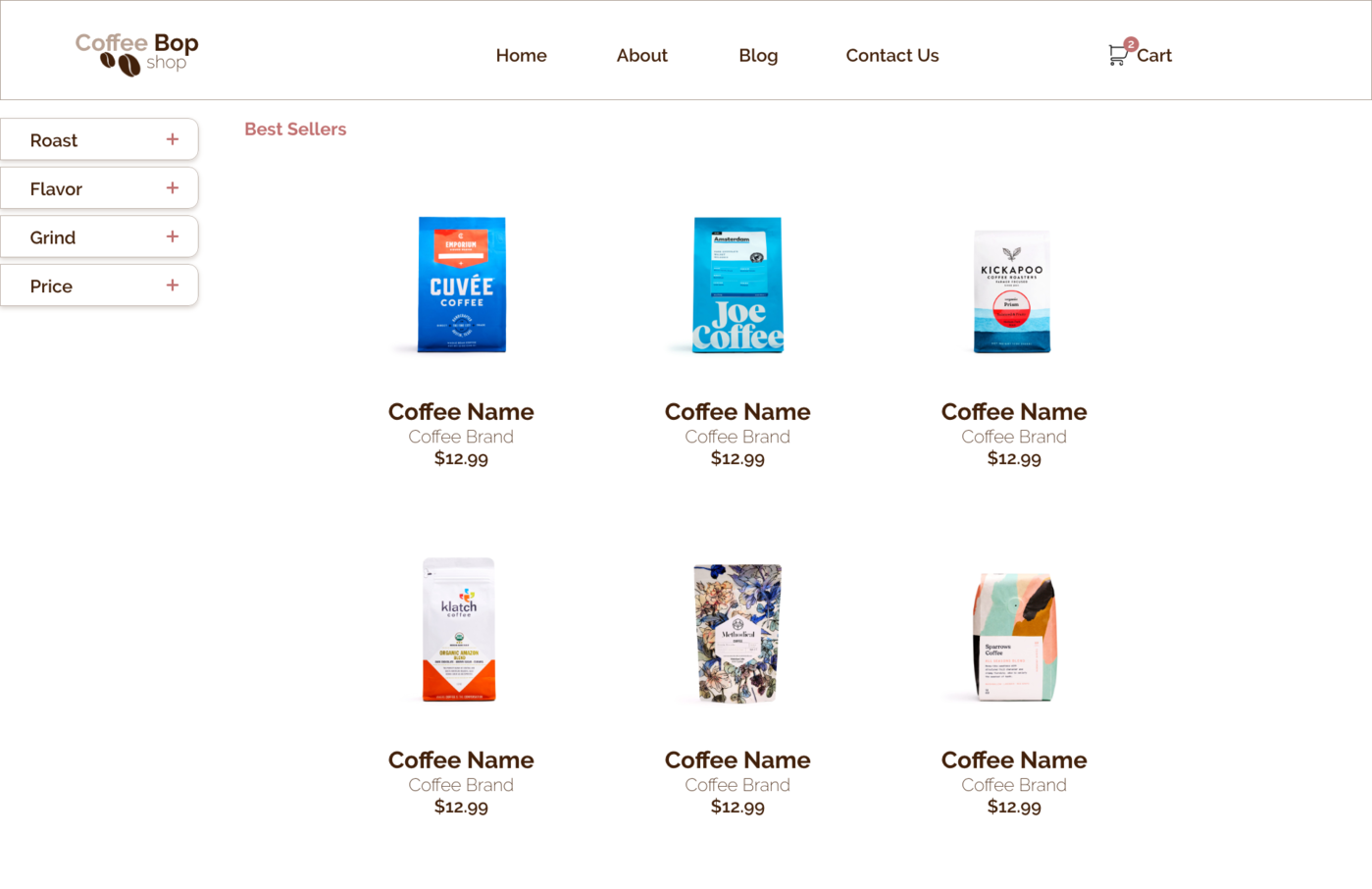The image size is (1372, 889).
Task: Expand the Grind filter plus icon
Action: coord(173,236)
